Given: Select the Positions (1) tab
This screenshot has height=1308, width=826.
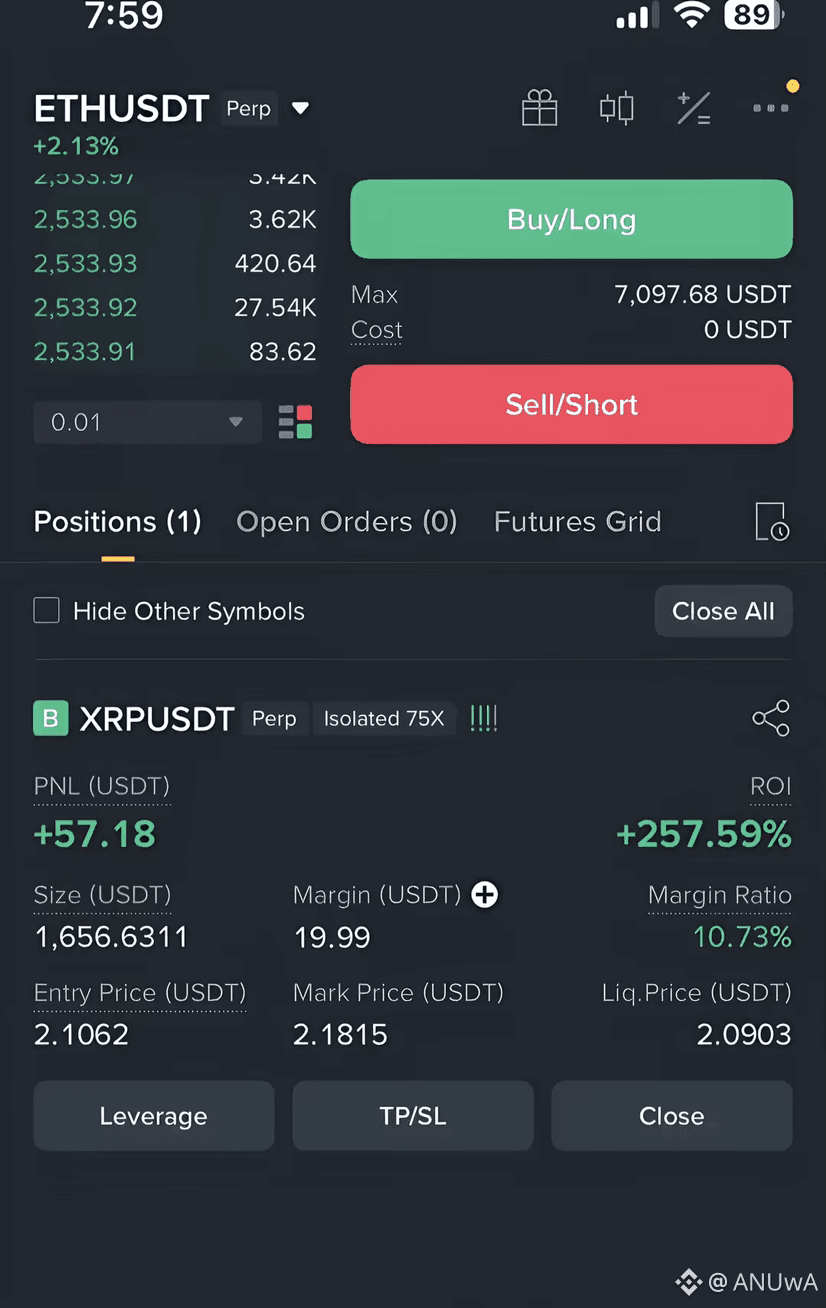Looking at the screenshot, I should (x=118, y=522).
